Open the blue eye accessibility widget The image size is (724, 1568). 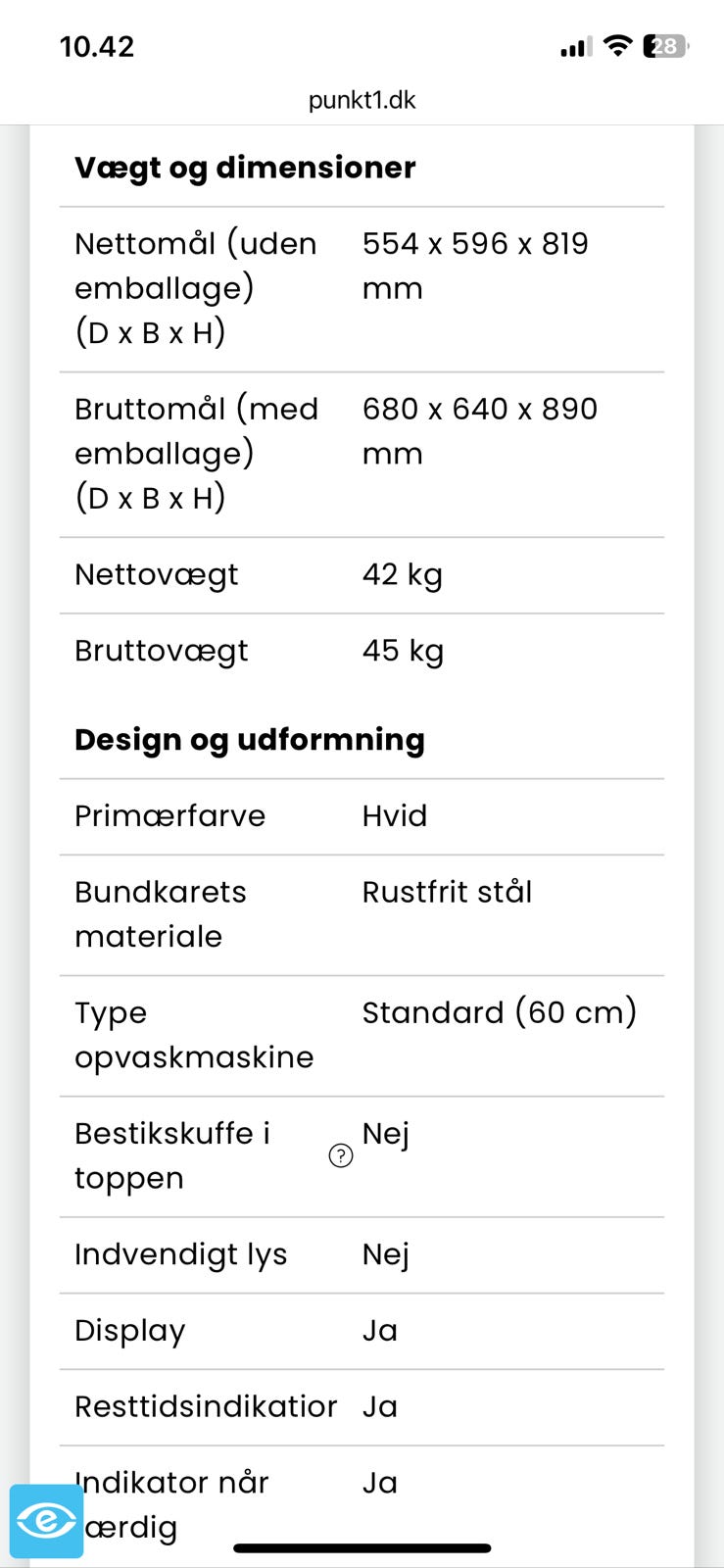[46, 1521]
